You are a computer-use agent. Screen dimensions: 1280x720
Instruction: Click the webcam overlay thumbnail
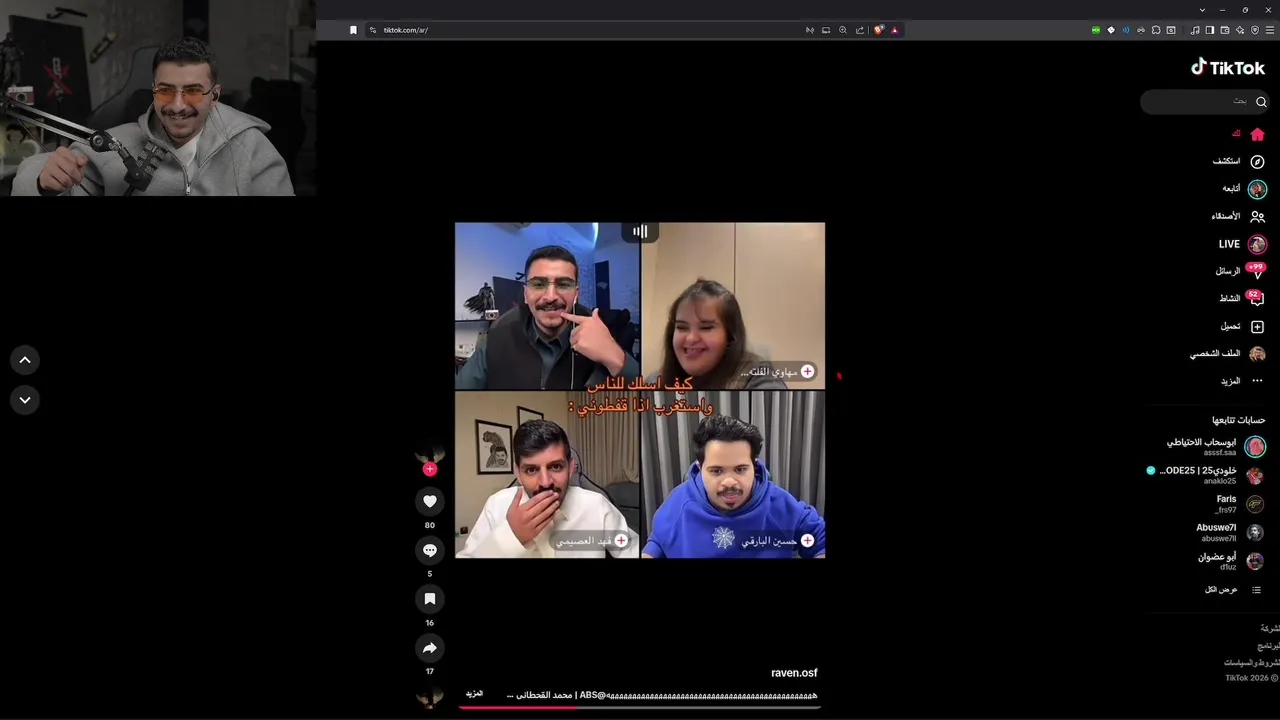pyautogui.click(x=158, y=98)
